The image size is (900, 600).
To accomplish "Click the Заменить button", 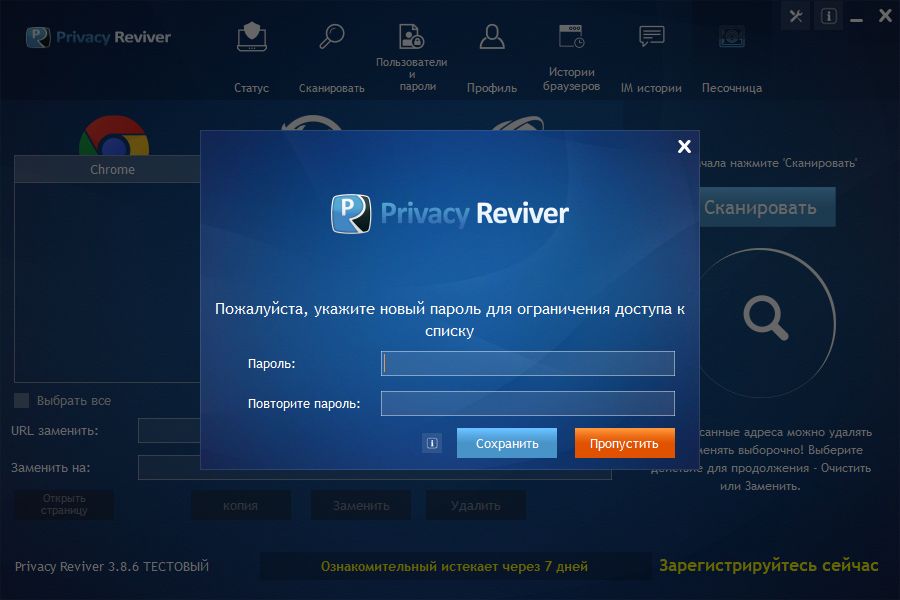I will 361,505.
